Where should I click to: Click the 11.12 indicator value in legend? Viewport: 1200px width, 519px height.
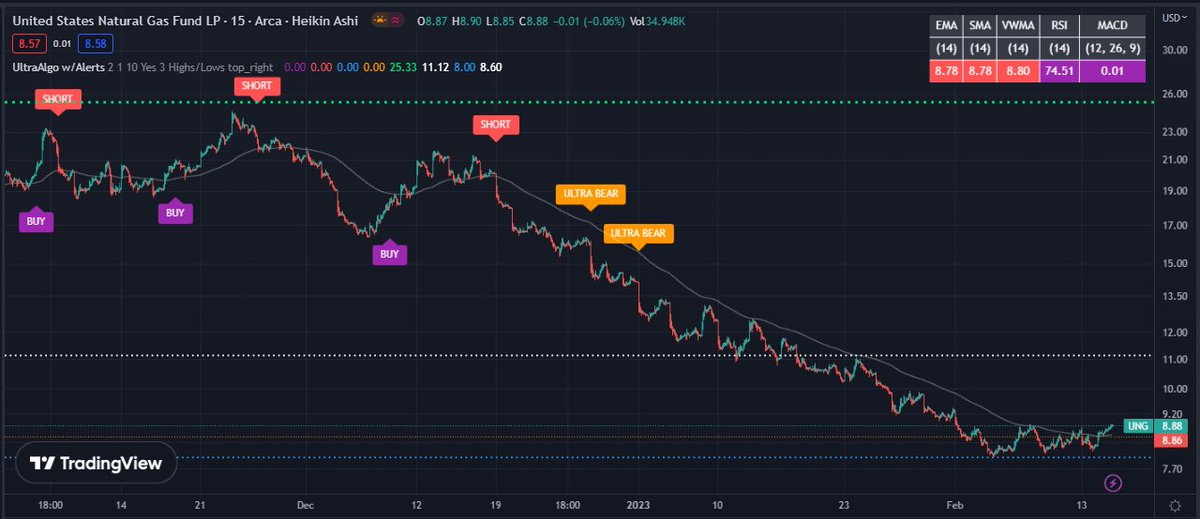point(435,67)
